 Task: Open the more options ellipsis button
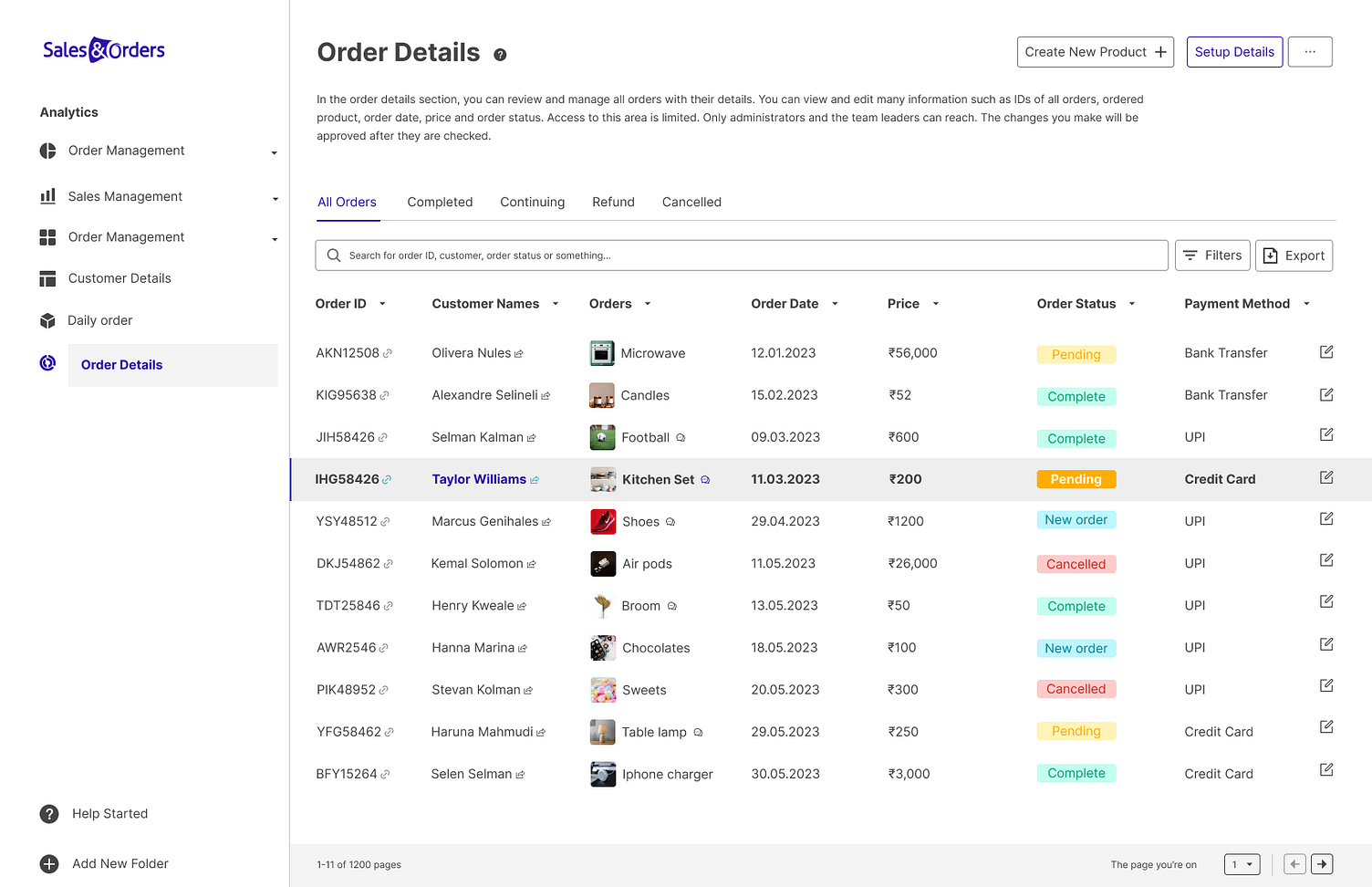[x=1310, y=52]
